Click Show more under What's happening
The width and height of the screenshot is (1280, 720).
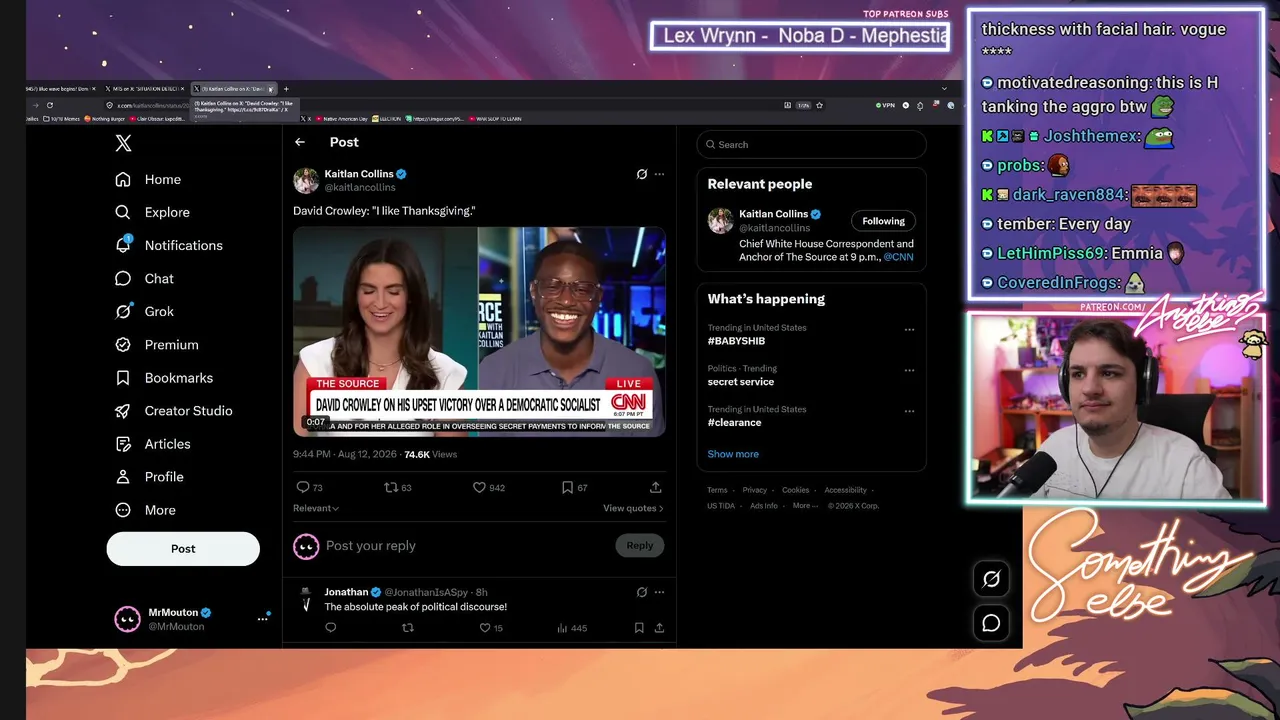(x=733, y=454)
